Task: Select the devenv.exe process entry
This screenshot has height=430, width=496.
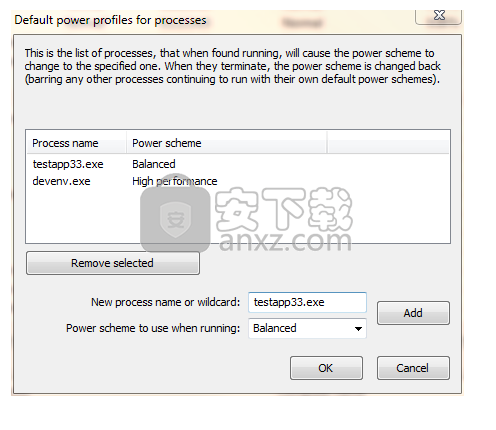Action: tap(61, 181)
